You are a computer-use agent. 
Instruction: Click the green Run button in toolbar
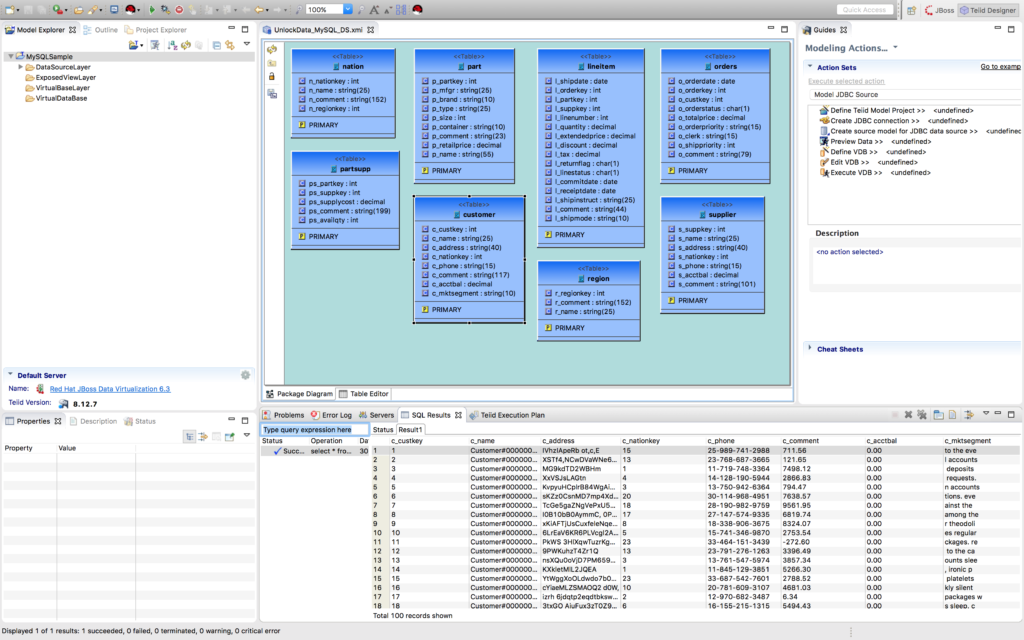(x=152, y=9)
